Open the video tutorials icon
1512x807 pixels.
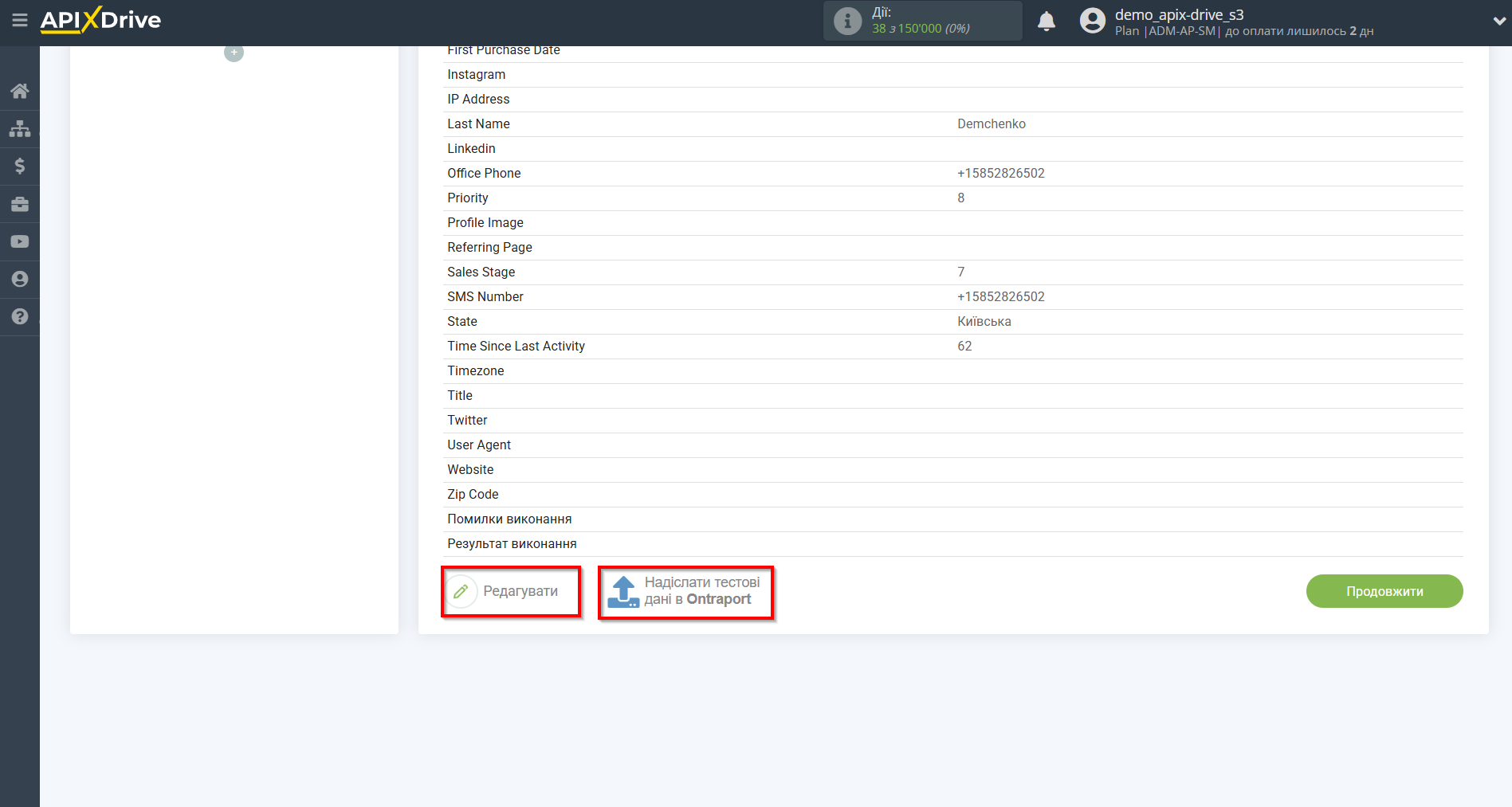(x=20, y=241)
